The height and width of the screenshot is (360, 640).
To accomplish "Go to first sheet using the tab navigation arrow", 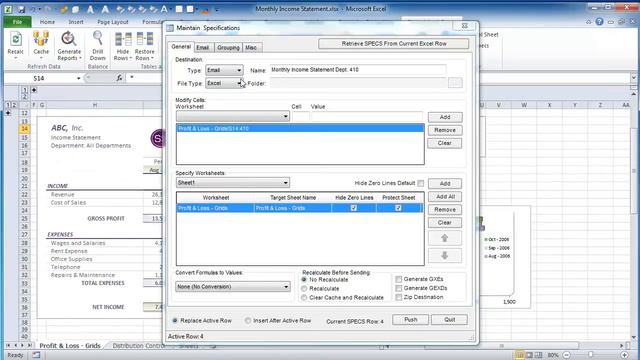I will tap(8, 345).
